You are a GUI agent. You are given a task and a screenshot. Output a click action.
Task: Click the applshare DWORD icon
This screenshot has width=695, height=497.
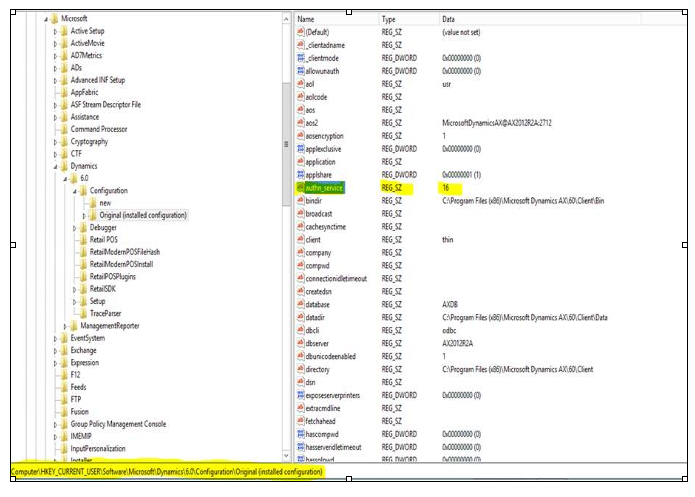301,175
